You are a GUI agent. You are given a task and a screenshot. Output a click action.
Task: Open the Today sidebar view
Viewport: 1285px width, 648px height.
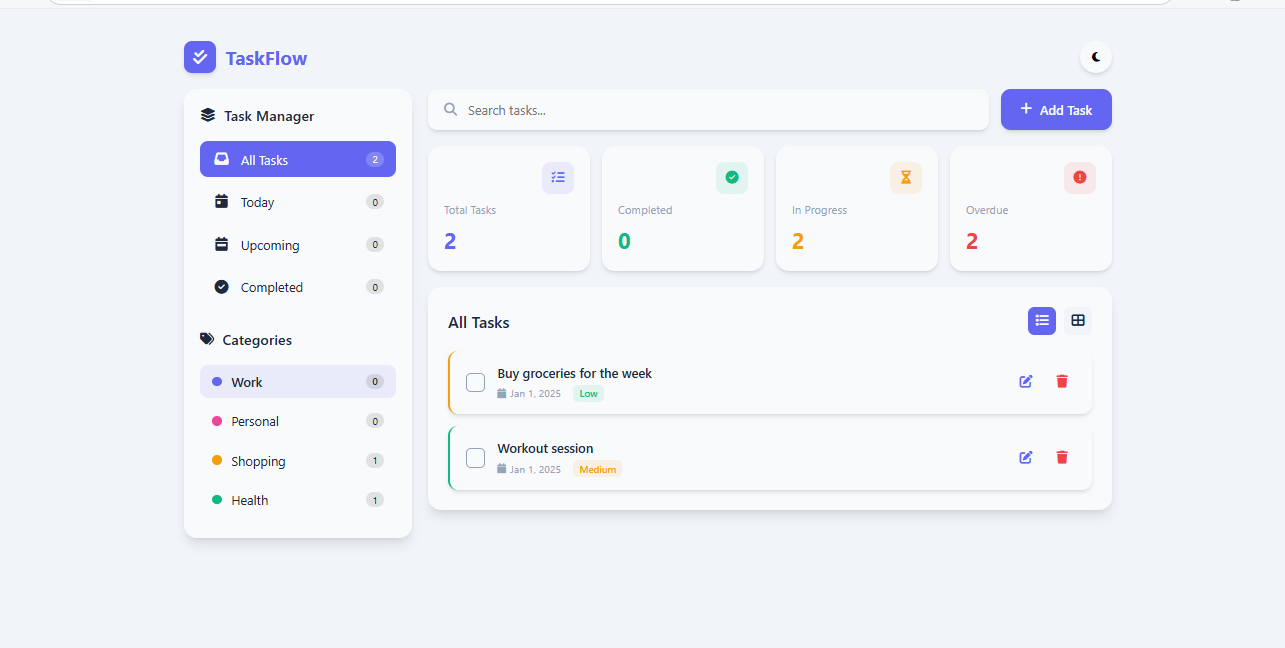298,202
